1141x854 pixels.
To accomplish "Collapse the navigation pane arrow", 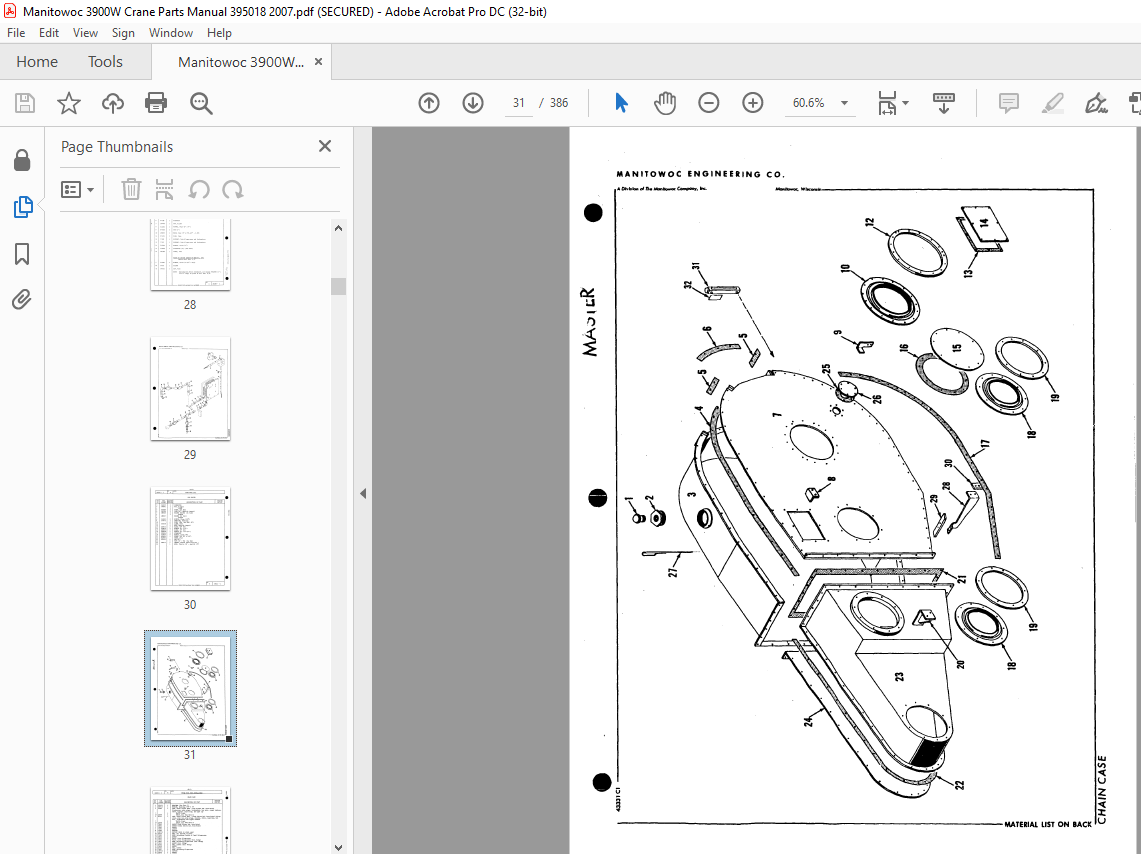I will 362,493.
